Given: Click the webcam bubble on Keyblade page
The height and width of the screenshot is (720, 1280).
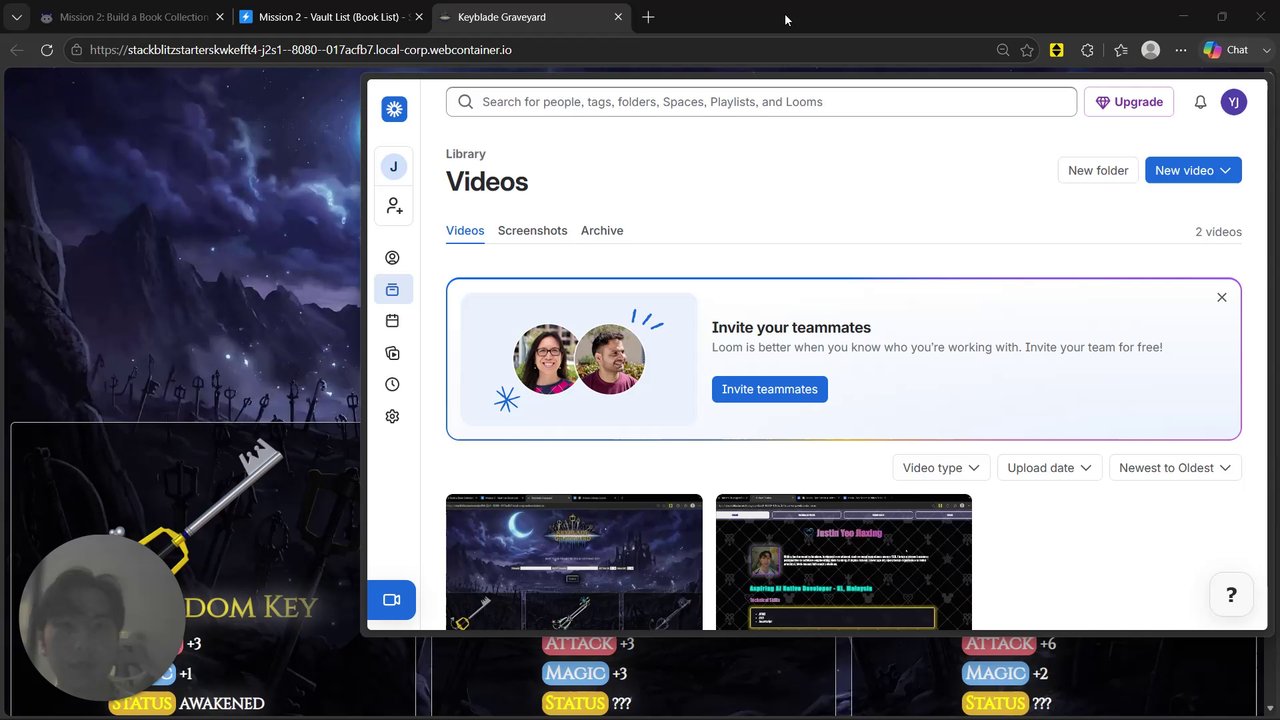Looking at the screenshot, I should 102,618.
